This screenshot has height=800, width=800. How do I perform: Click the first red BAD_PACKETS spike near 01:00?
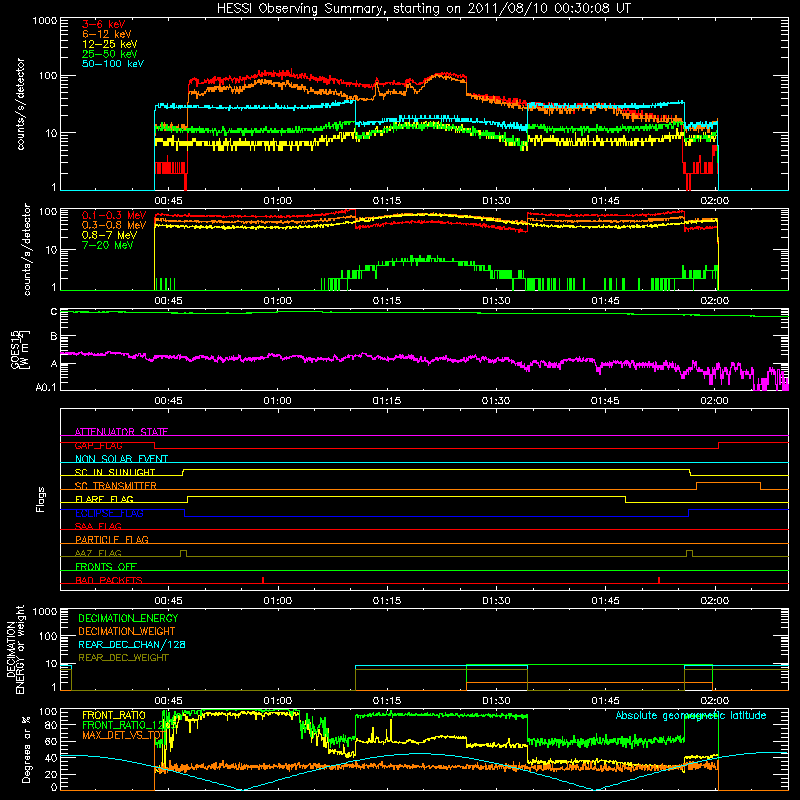tap(263, 580)
